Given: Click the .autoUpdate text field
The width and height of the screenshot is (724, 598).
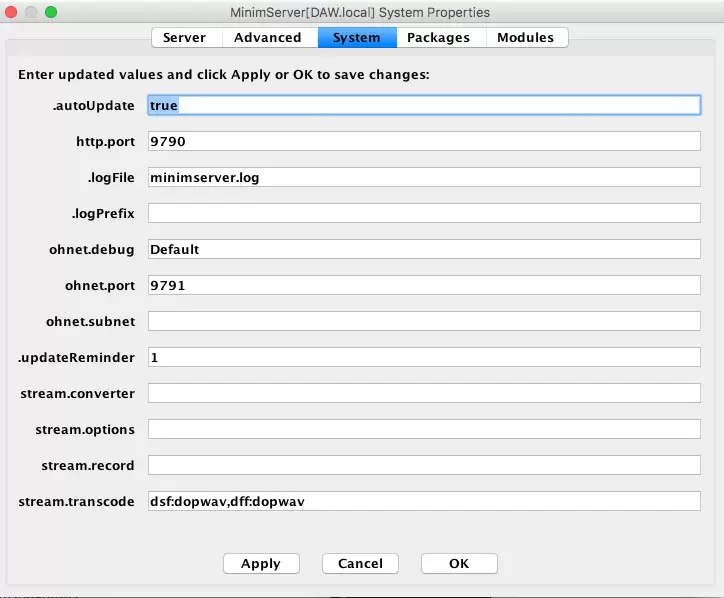Looking at the screenshot, I should click(x=423, y=106).
